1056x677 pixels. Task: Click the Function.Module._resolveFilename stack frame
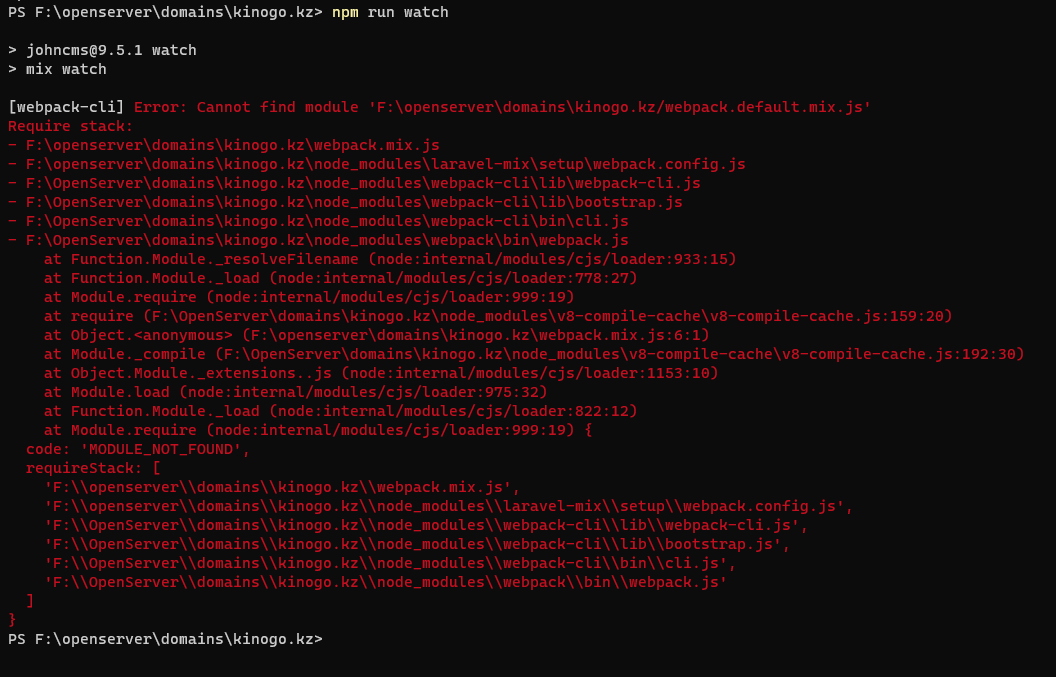tap(390, 259)
